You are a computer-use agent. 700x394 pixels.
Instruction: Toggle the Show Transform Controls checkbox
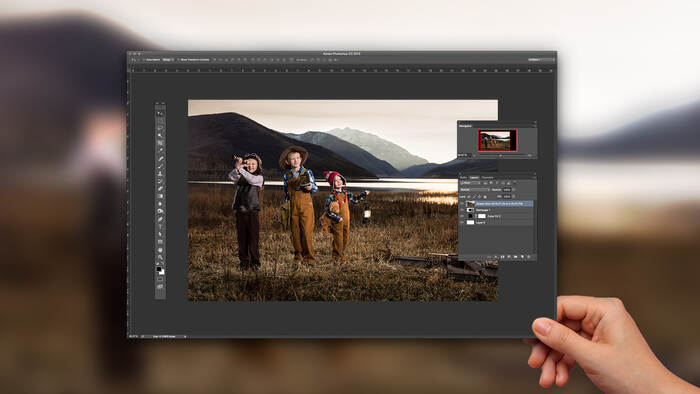click(179, 59)
